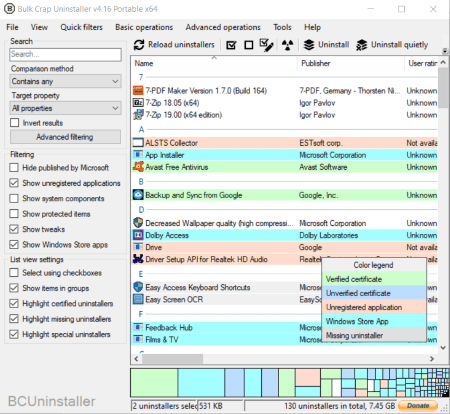Open the Advanced operations menu
The width and height of the screenshot is (450, 414).
[223, 27]
